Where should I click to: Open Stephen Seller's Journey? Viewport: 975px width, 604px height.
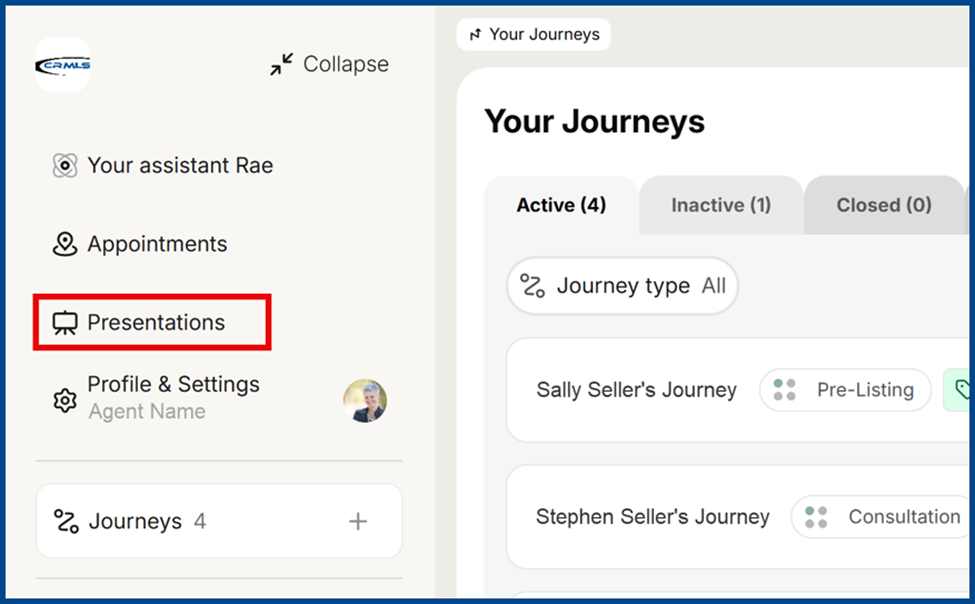(x=652, y=517)
